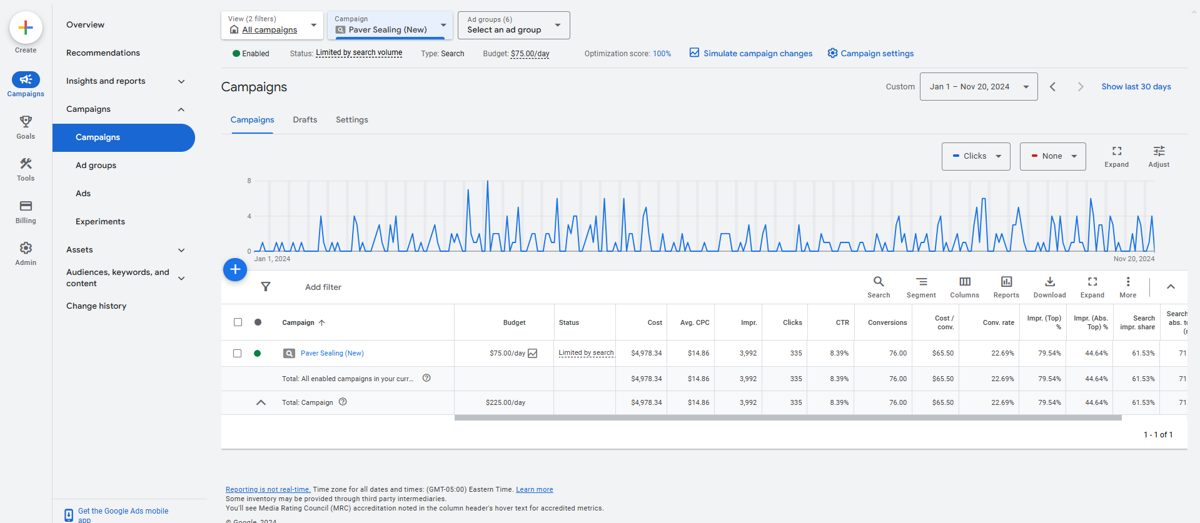Image resolution: width=1200 pixels, height=523 pixels.
Task: Click the Create plus button
Action: click(25, 27)
